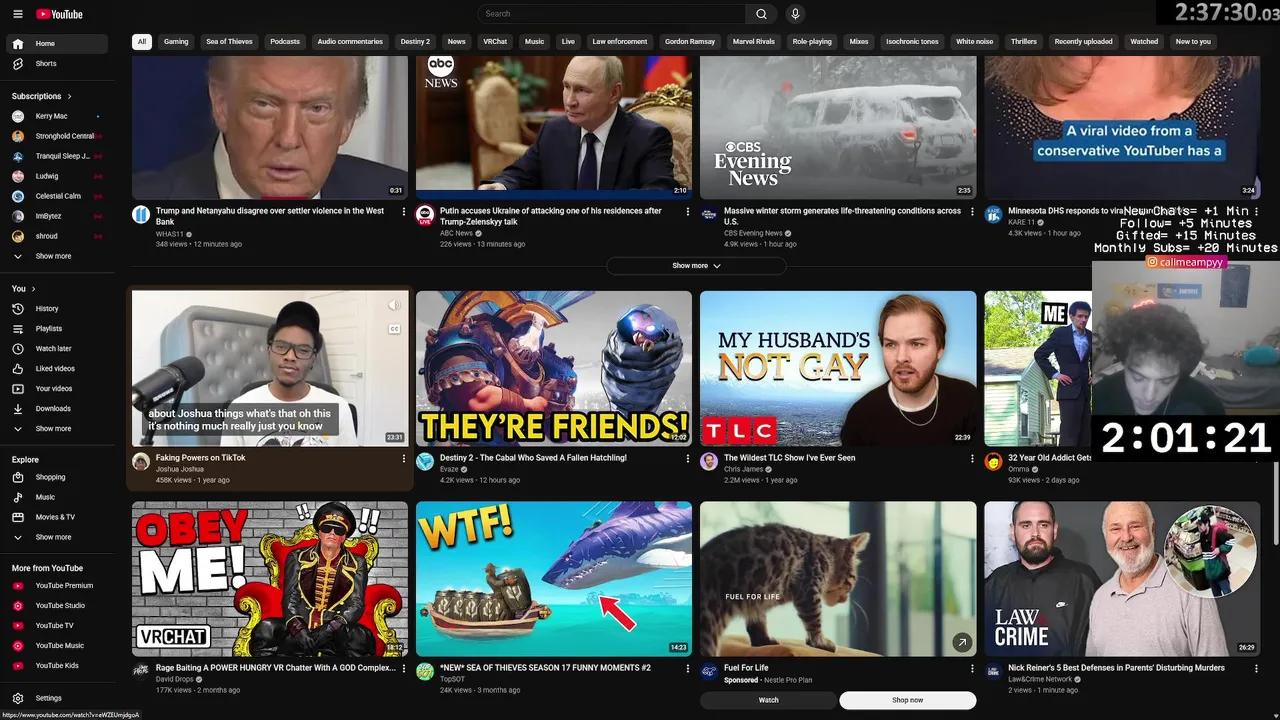Open Liked videos
This screenshot has height=720, width=1280.
58,369
